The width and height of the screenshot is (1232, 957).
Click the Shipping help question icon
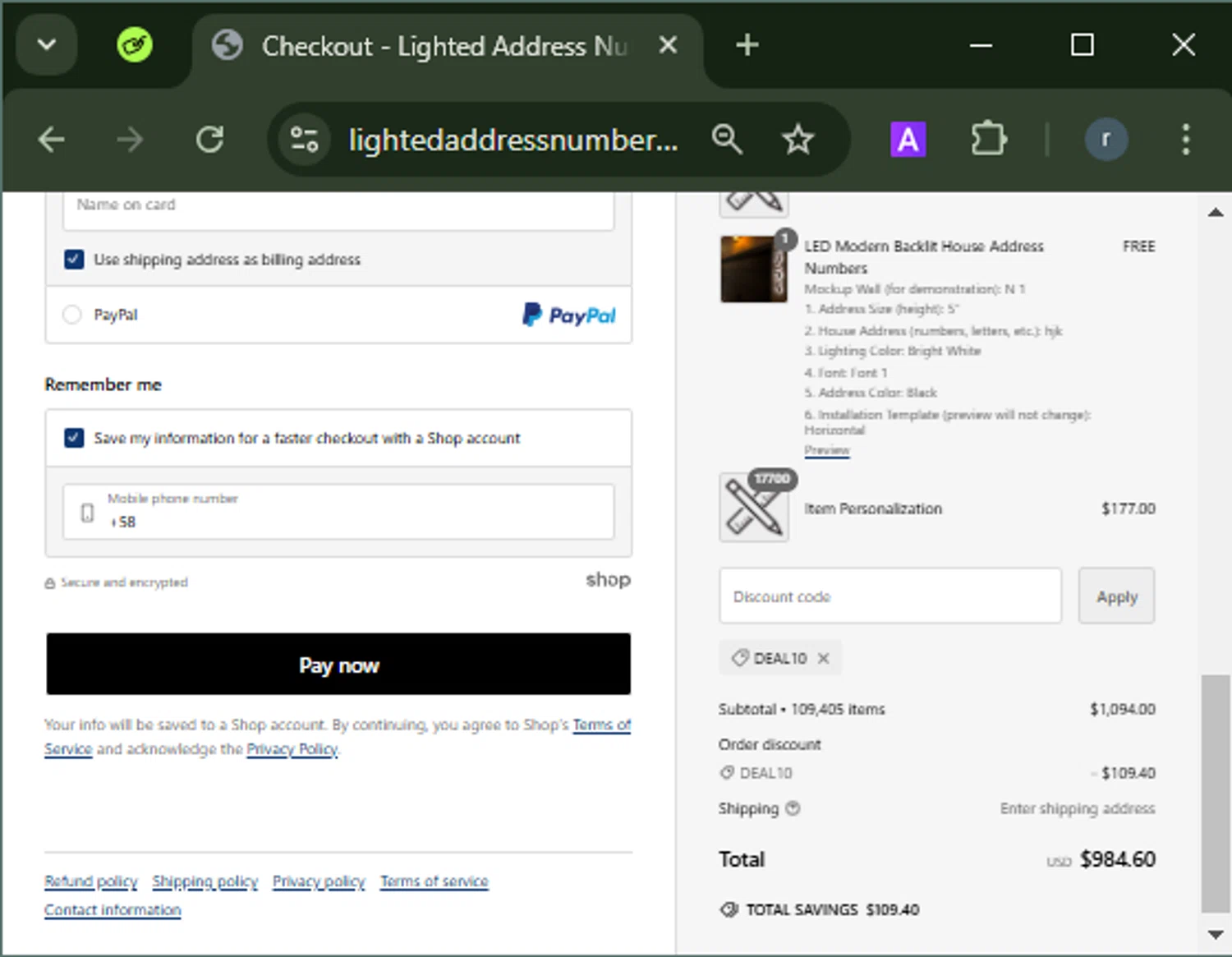[793, 808]
